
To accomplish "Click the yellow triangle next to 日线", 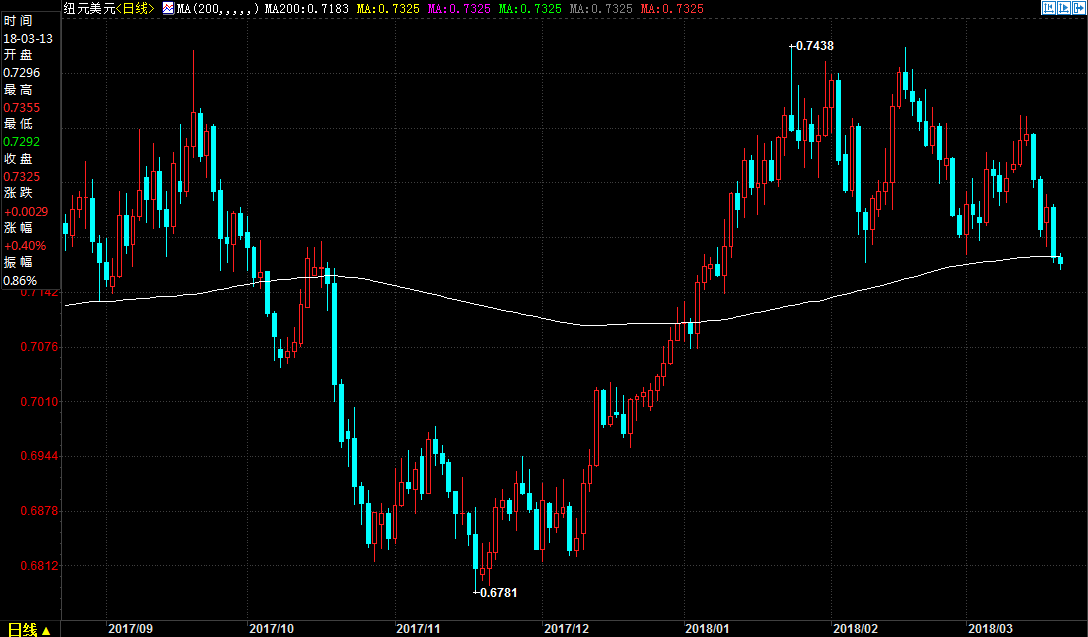I will [46, 630].
